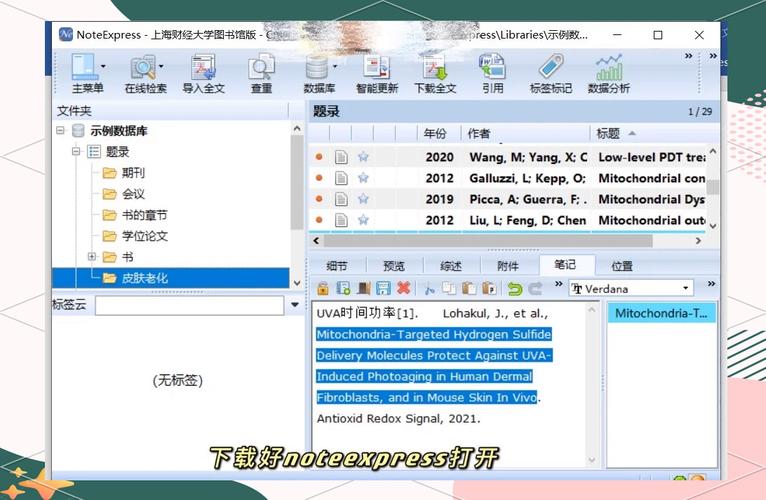Select the Mitochondria-T... note list entry

661,313
